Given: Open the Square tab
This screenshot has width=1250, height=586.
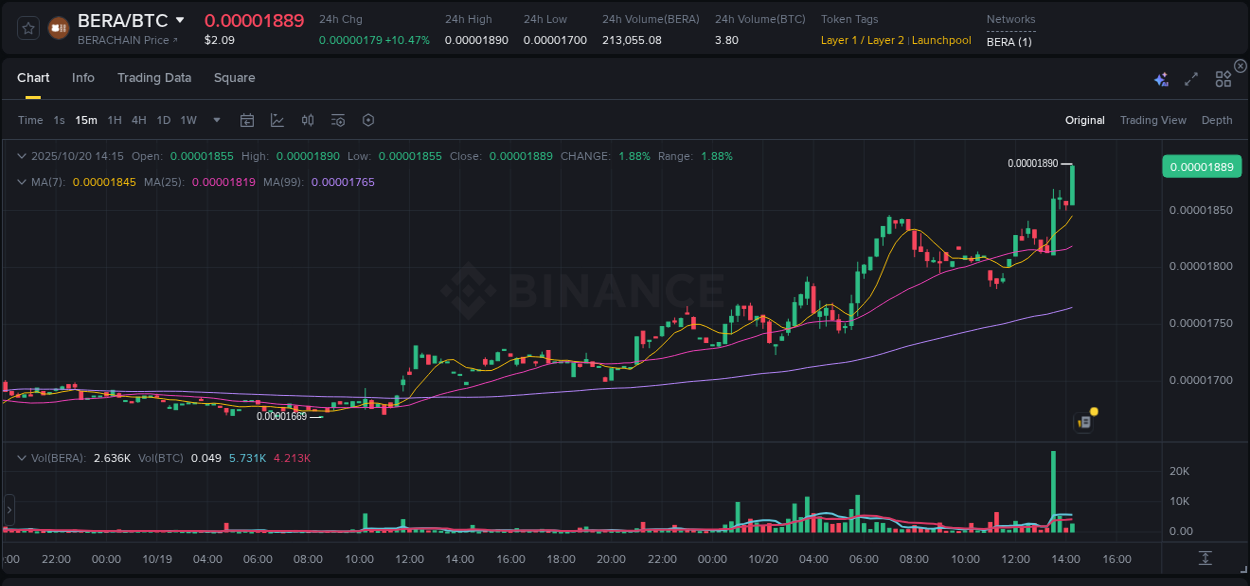Looking at the screenshot, I should (x=234, y=77).
